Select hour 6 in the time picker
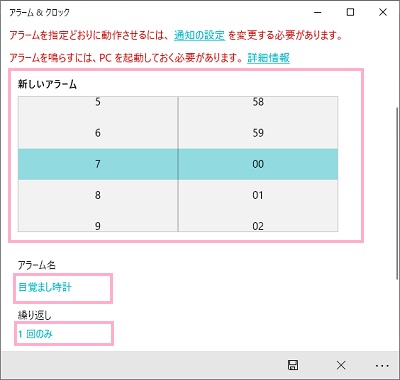400x380 pixels. 98,133
